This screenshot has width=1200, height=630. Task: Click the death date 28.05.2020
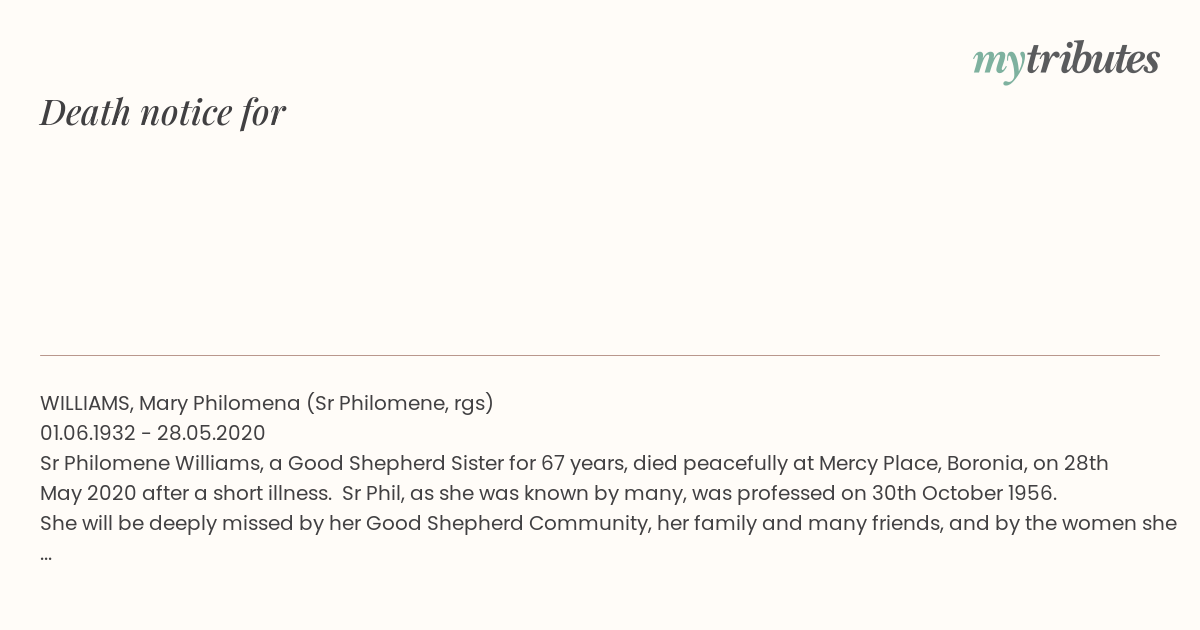(211, 433)
